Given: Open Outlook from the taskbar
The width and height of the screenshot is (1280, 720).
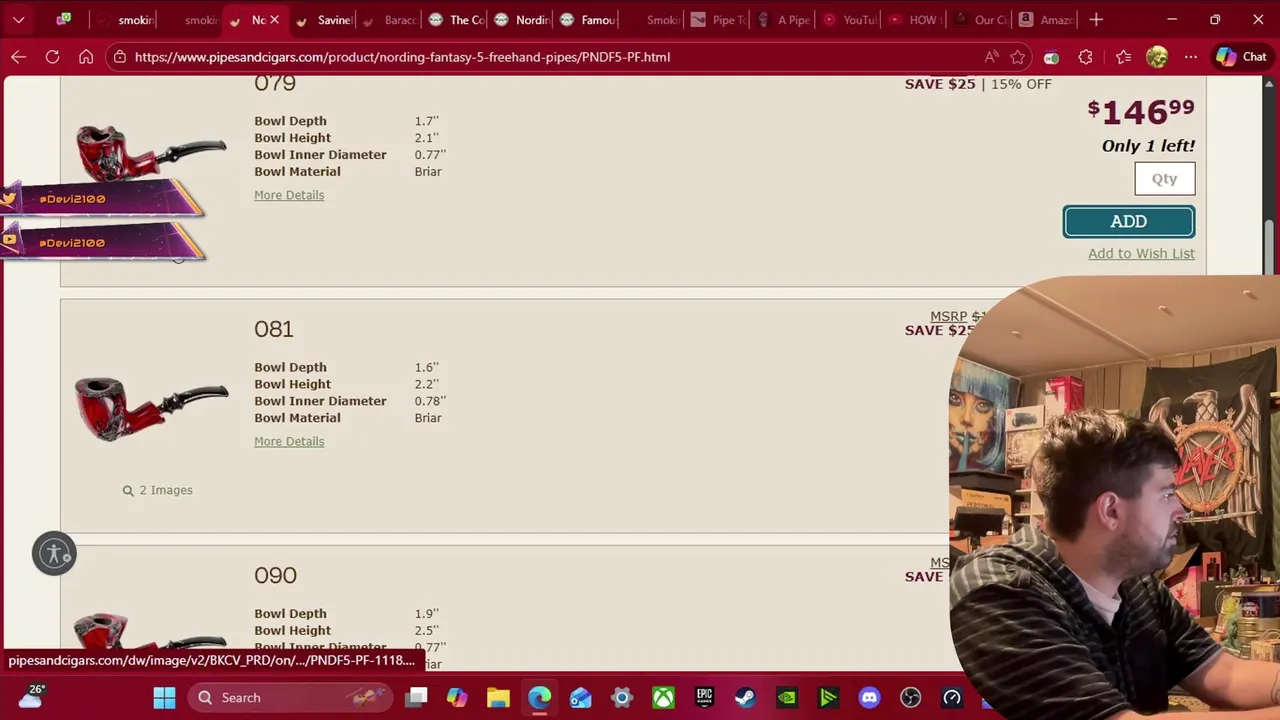Looking at the screenshot, I should (580, 697).
